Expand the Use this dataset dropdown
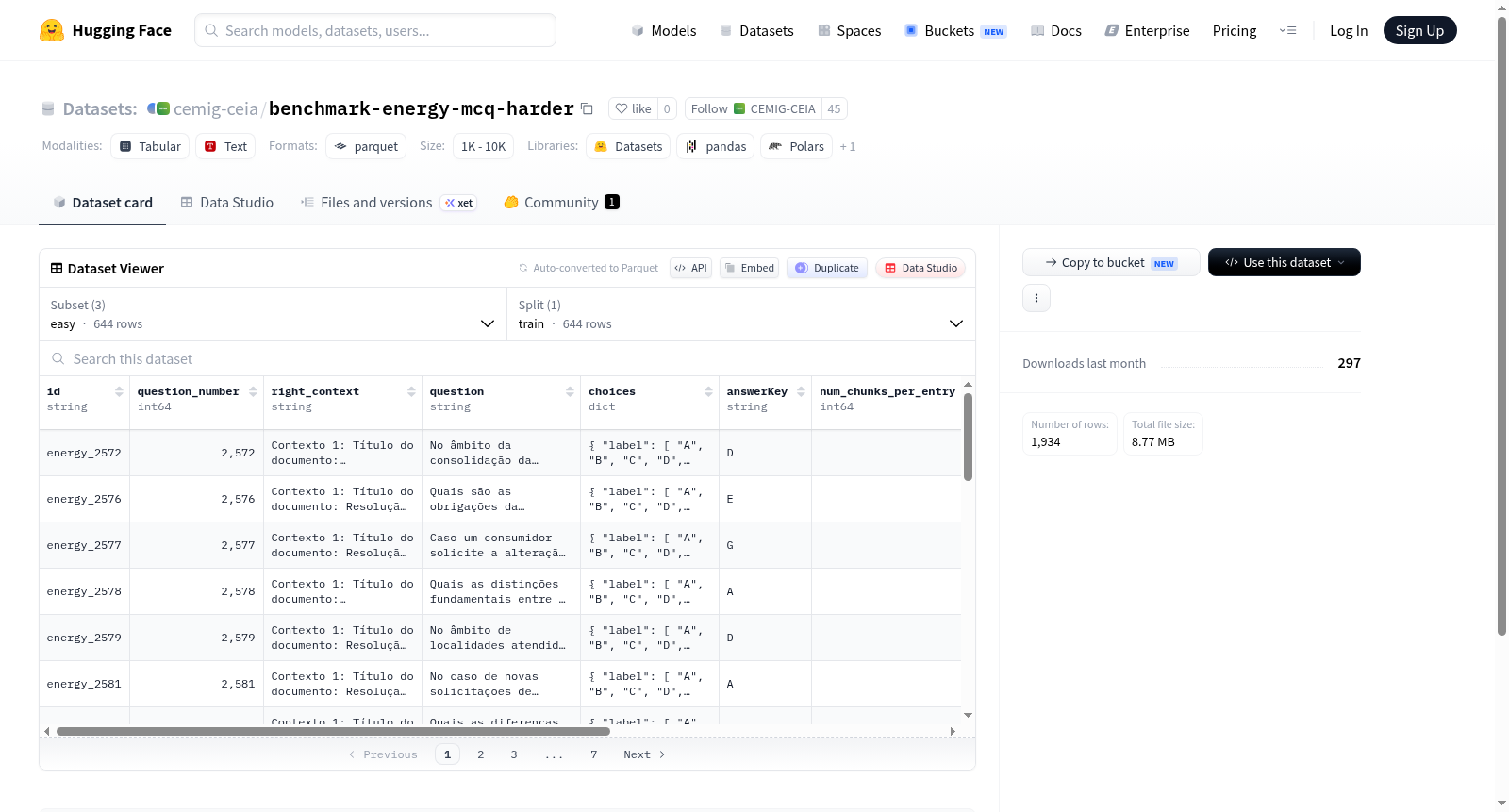Image resolution: width=1509 pixels, height=812 pixels. pyautogui.click(x=1285, y=262)
